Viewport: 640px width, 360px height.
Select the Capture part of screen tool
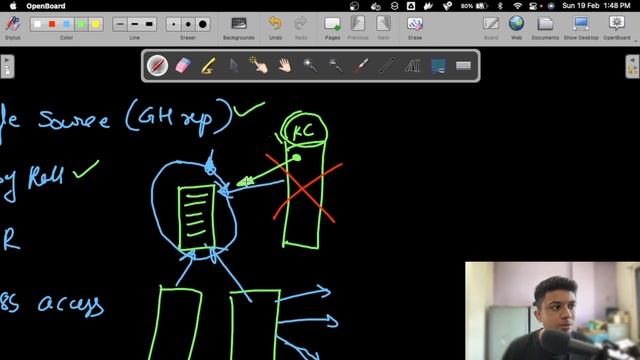coord(438,65)
